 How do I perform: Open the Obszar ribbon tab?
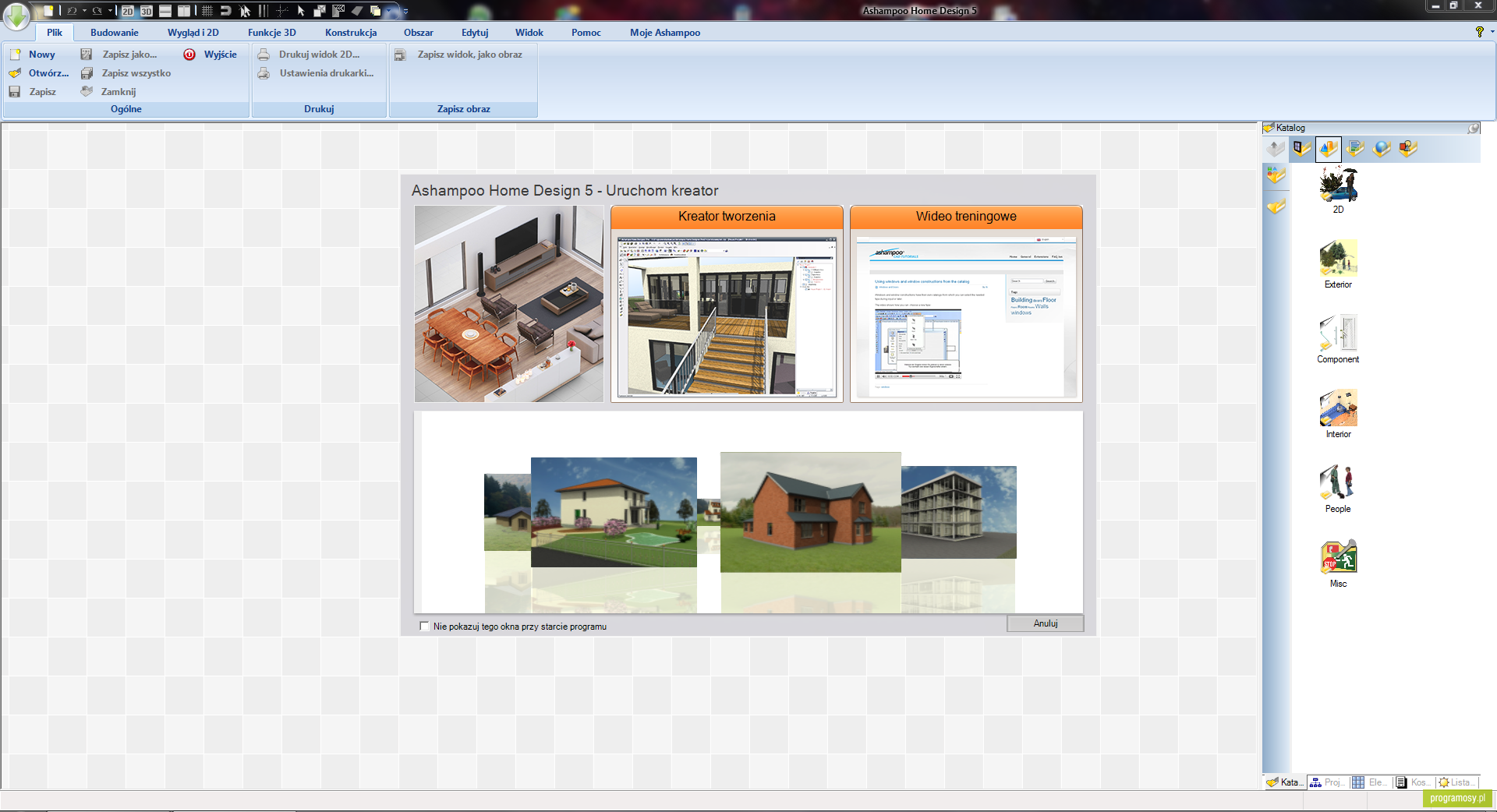[x=419, y=33]
